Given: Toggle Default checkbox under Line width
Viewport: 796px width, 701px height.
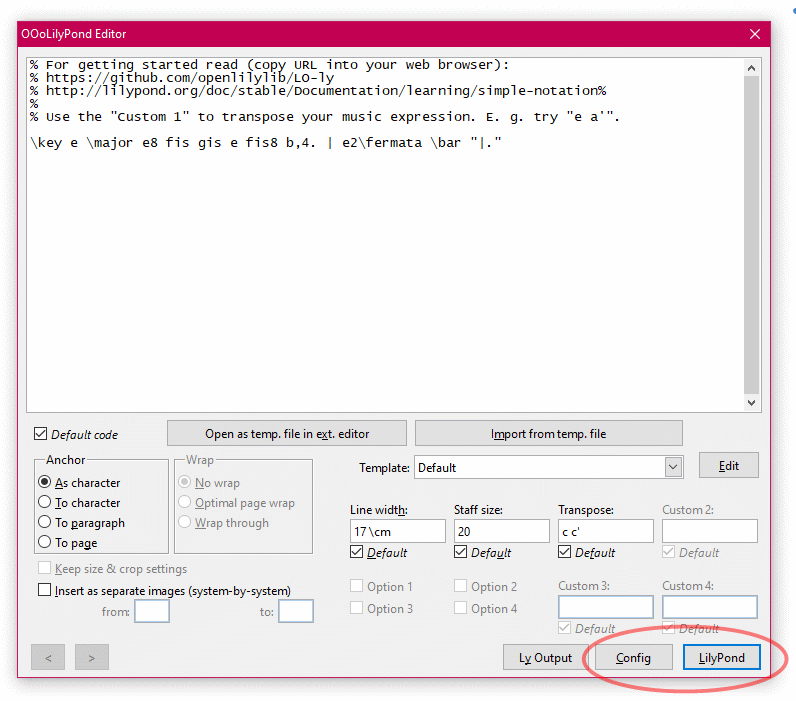Looking at the screenshot, I should tap(357, 552).
